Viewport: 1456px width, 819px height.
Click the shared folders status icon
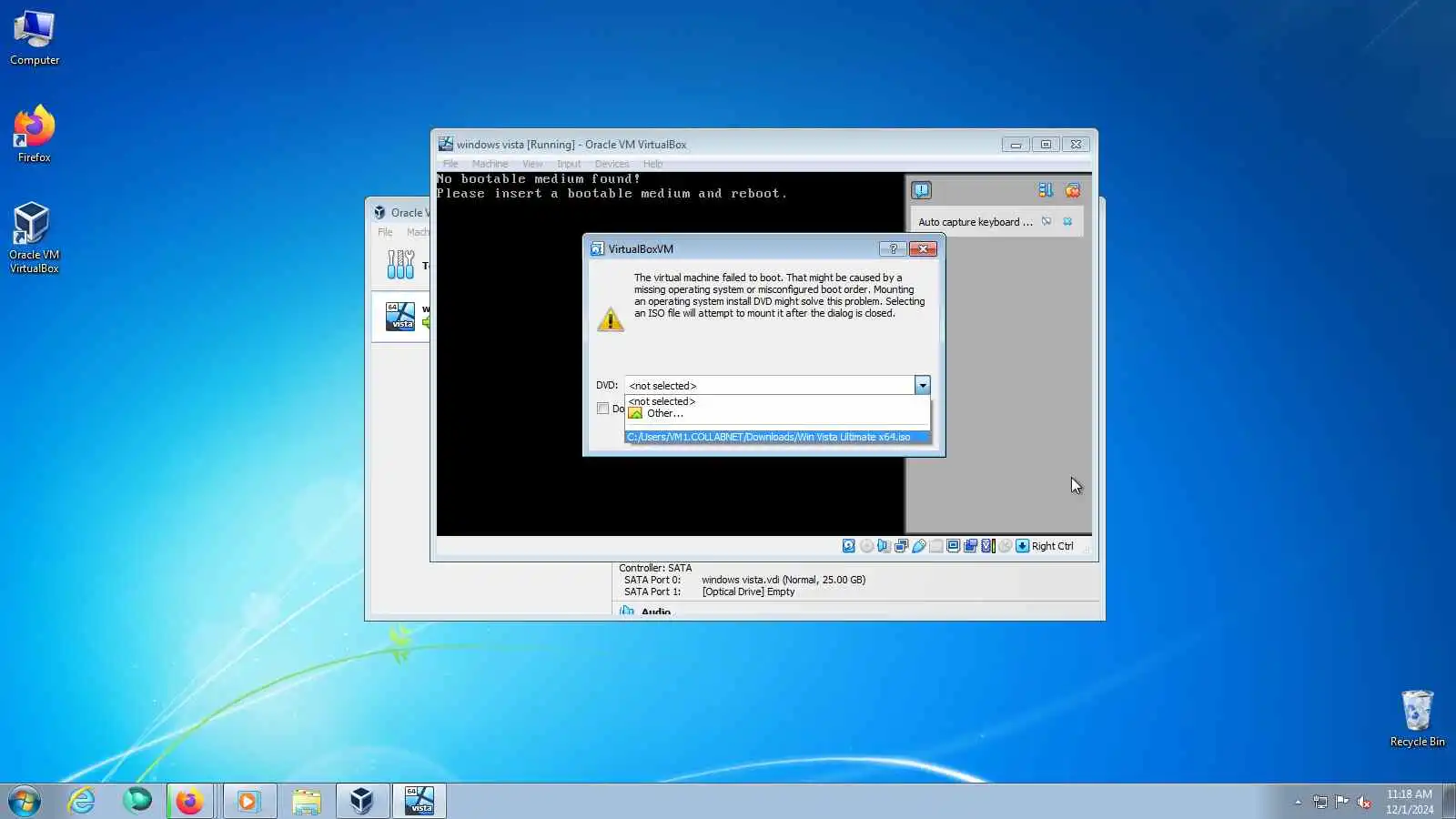pos(936,546)
